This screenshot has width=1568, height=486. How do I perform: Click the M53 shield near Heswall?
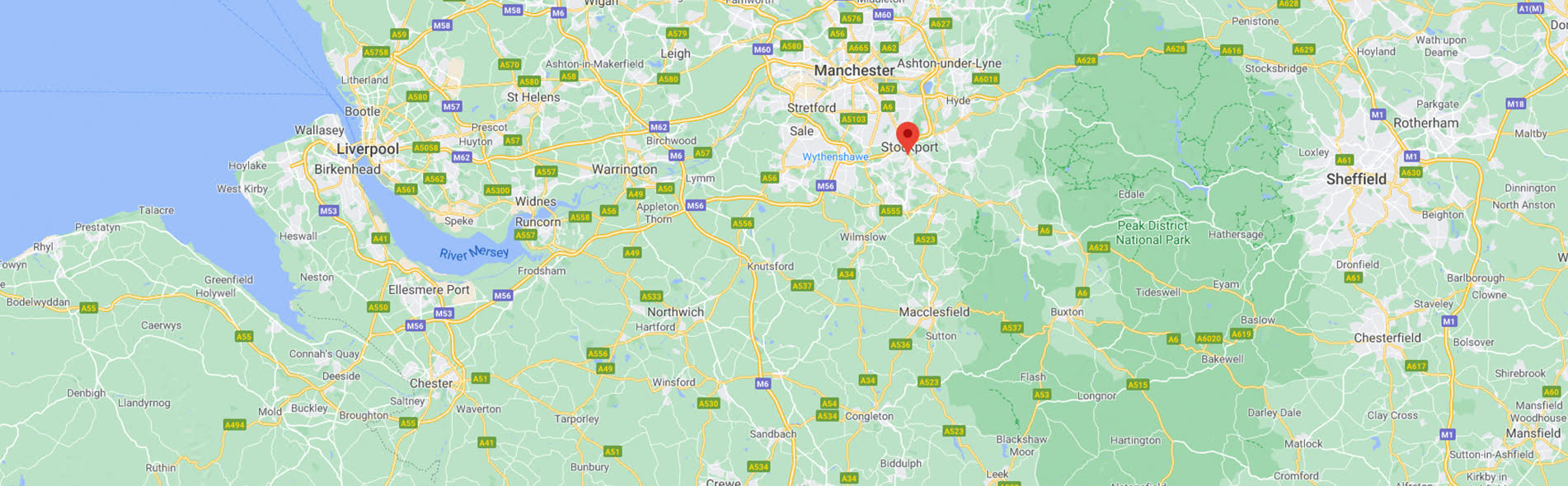(x=328, y=211)
